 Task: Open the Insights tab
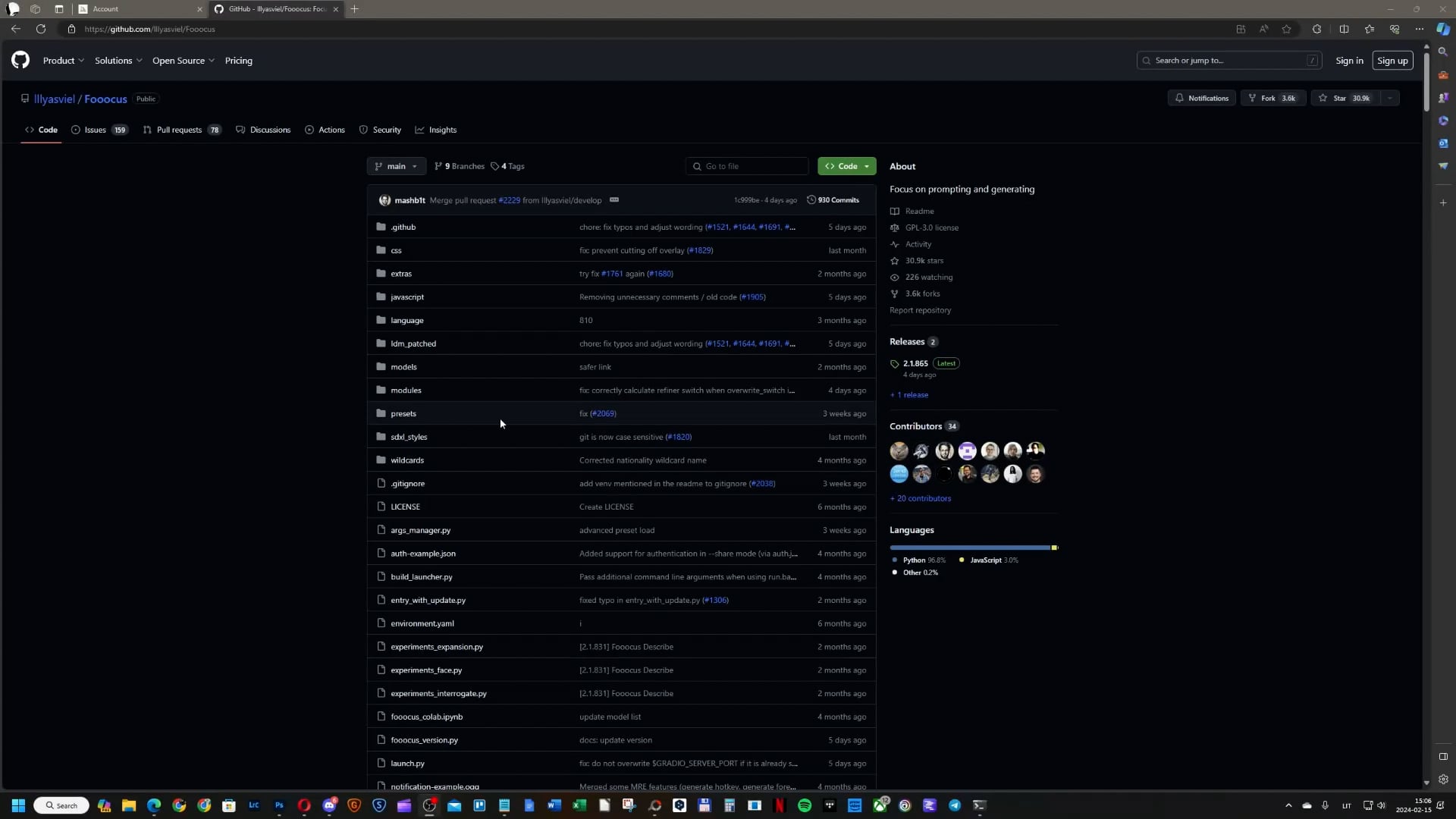coord(436,130)
